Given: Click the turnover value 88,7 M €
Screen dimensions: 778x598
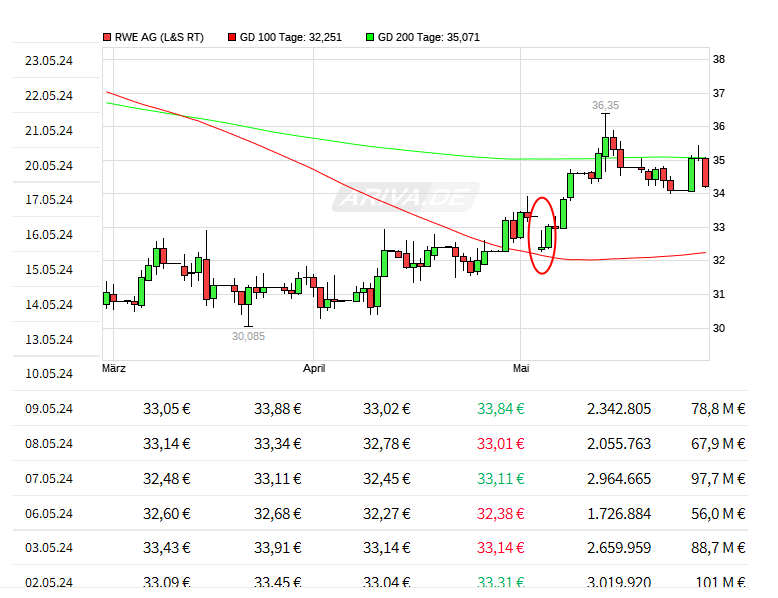Looking at the screenshot, I should point(718,547).
